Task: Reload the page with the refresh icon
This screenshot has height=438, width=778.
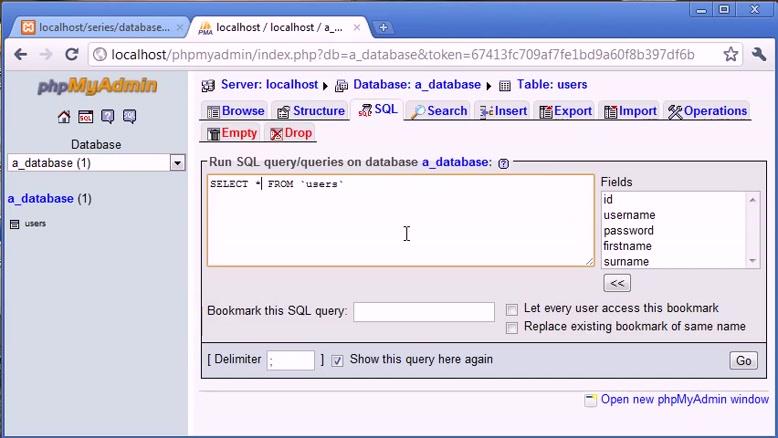Action: coord(72,54)
